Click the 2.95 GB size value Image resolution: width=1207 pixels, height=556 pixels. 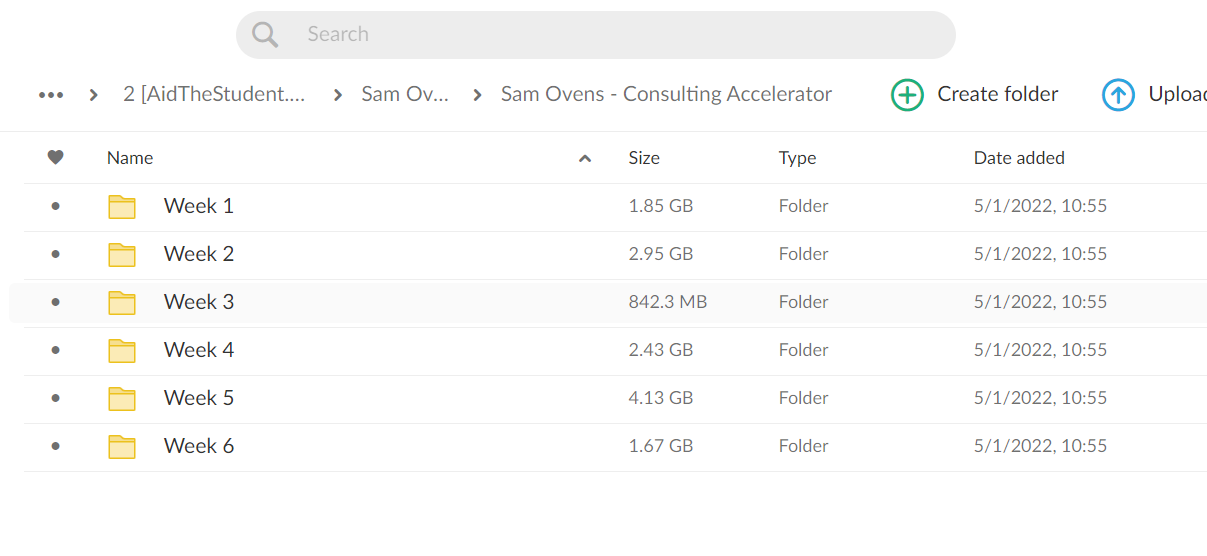[x=661, y=254]
